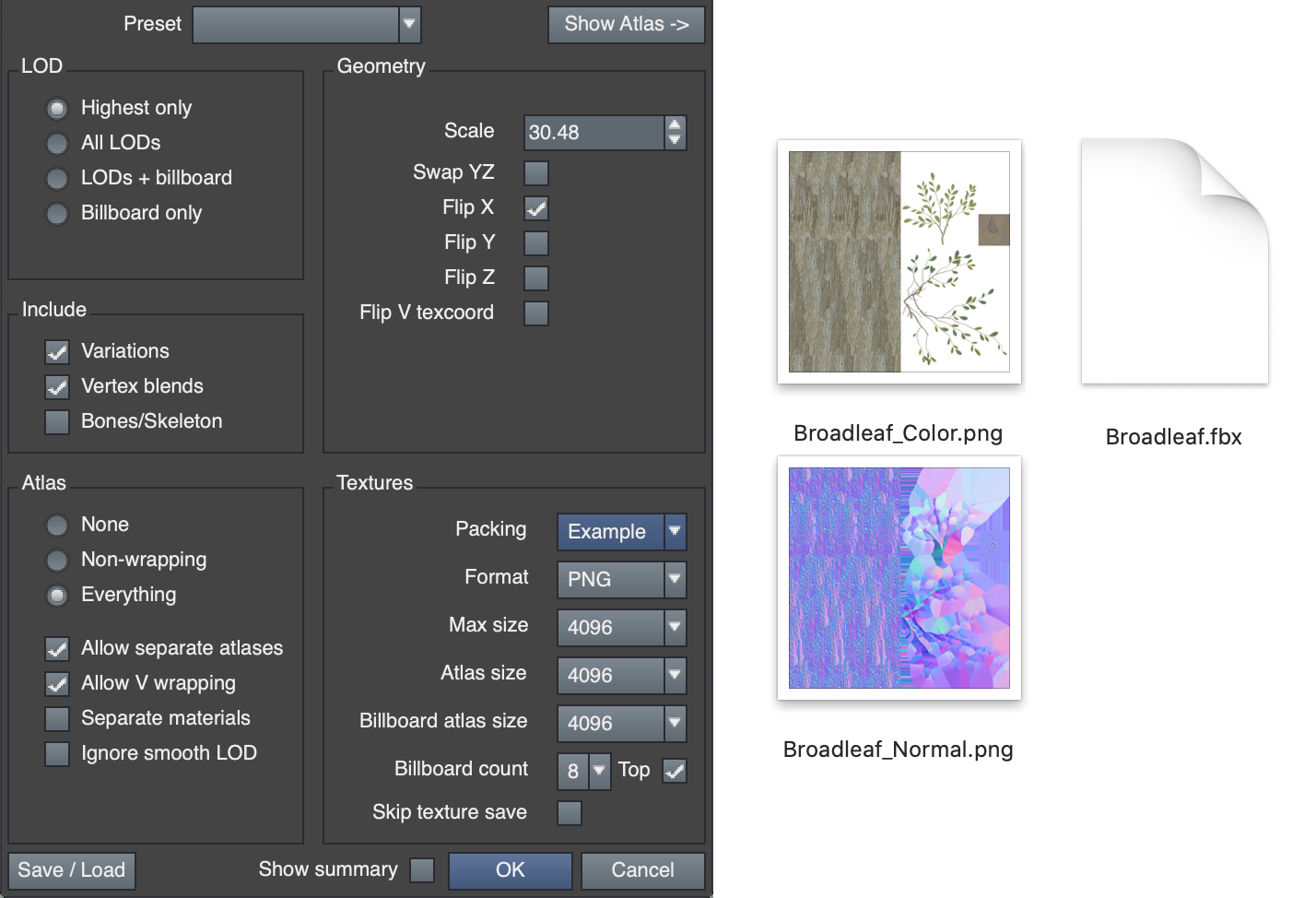Toggle Allow V wrapping checkbox
The width and height of the screenshot is (1316, 898).
(57, 684)
